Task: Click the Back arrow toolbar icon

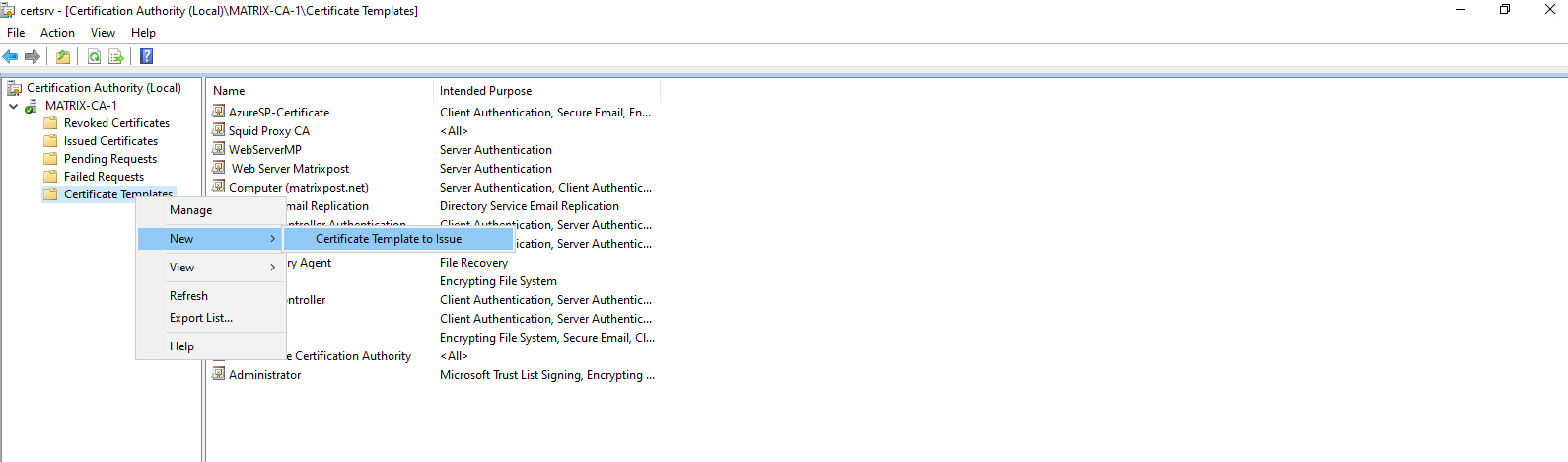Action: pos(10,56)
